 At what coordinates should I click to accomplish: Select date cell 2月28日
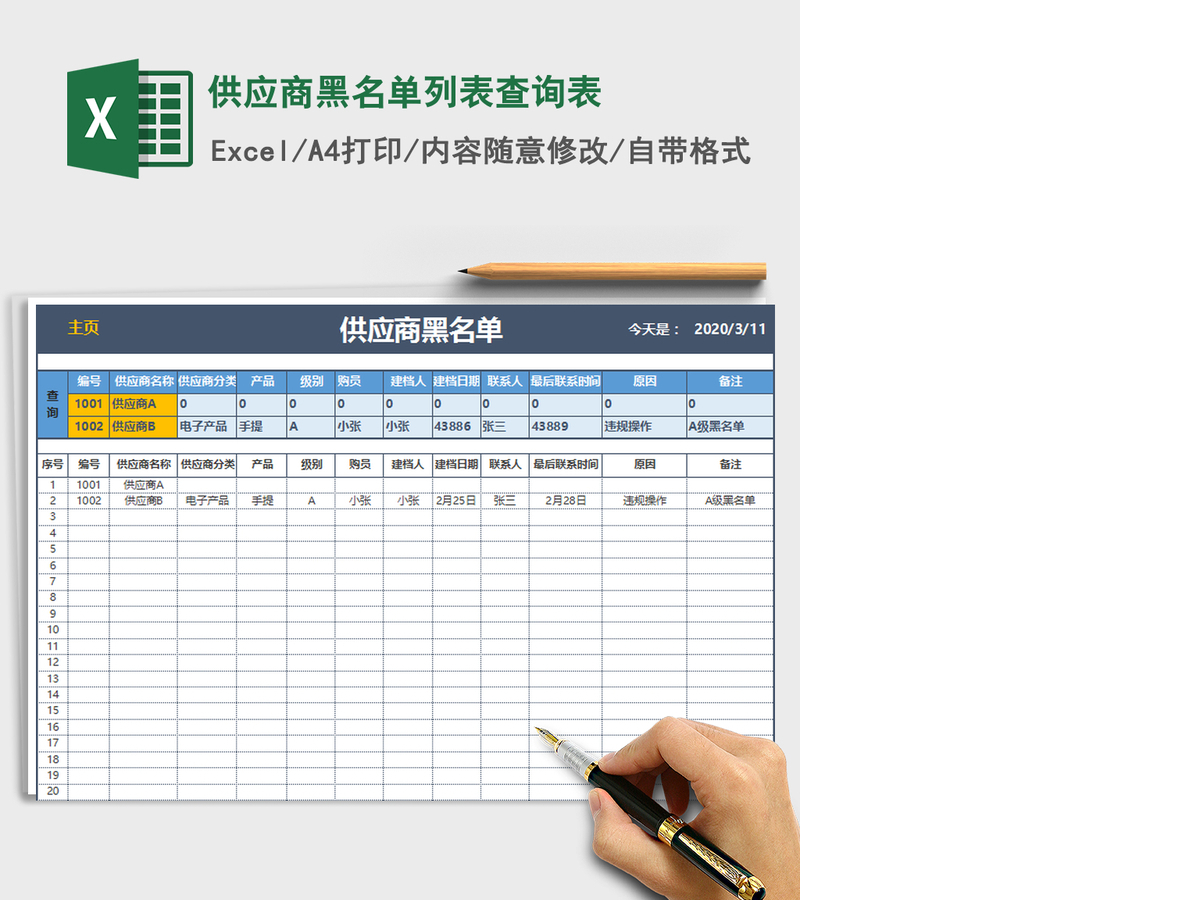[x=566, y=500]
